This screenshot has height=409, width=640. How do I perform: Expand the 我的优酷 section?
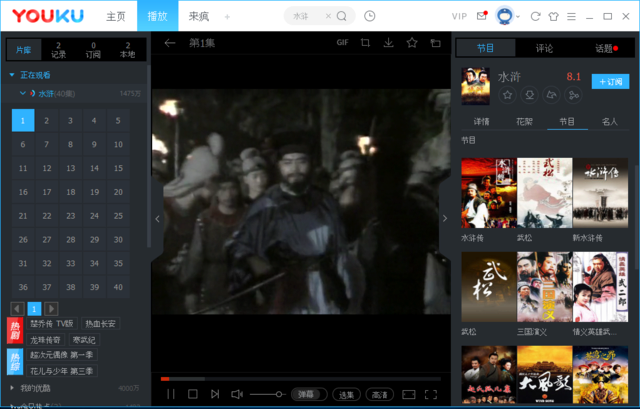(x=12, y=388)
